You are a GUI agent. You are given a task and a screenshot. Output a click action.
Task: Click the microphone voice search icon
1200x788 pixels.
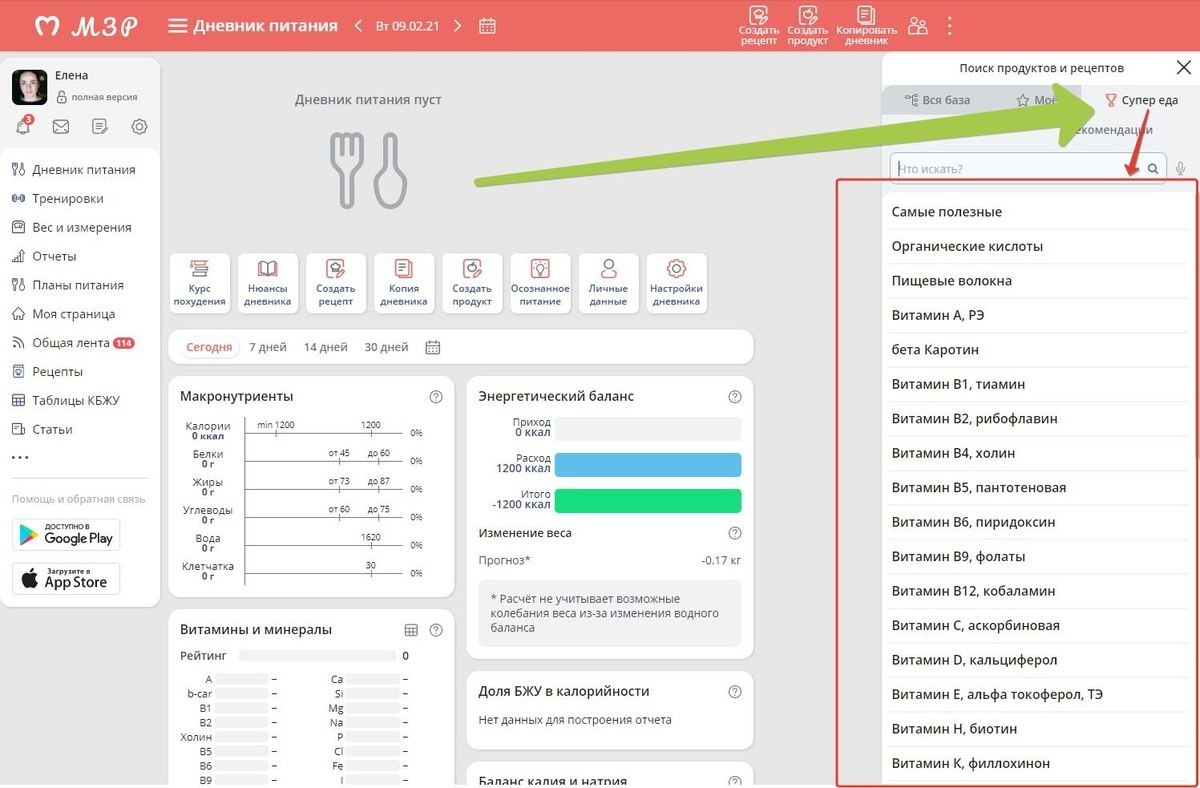click(1181, 169)
